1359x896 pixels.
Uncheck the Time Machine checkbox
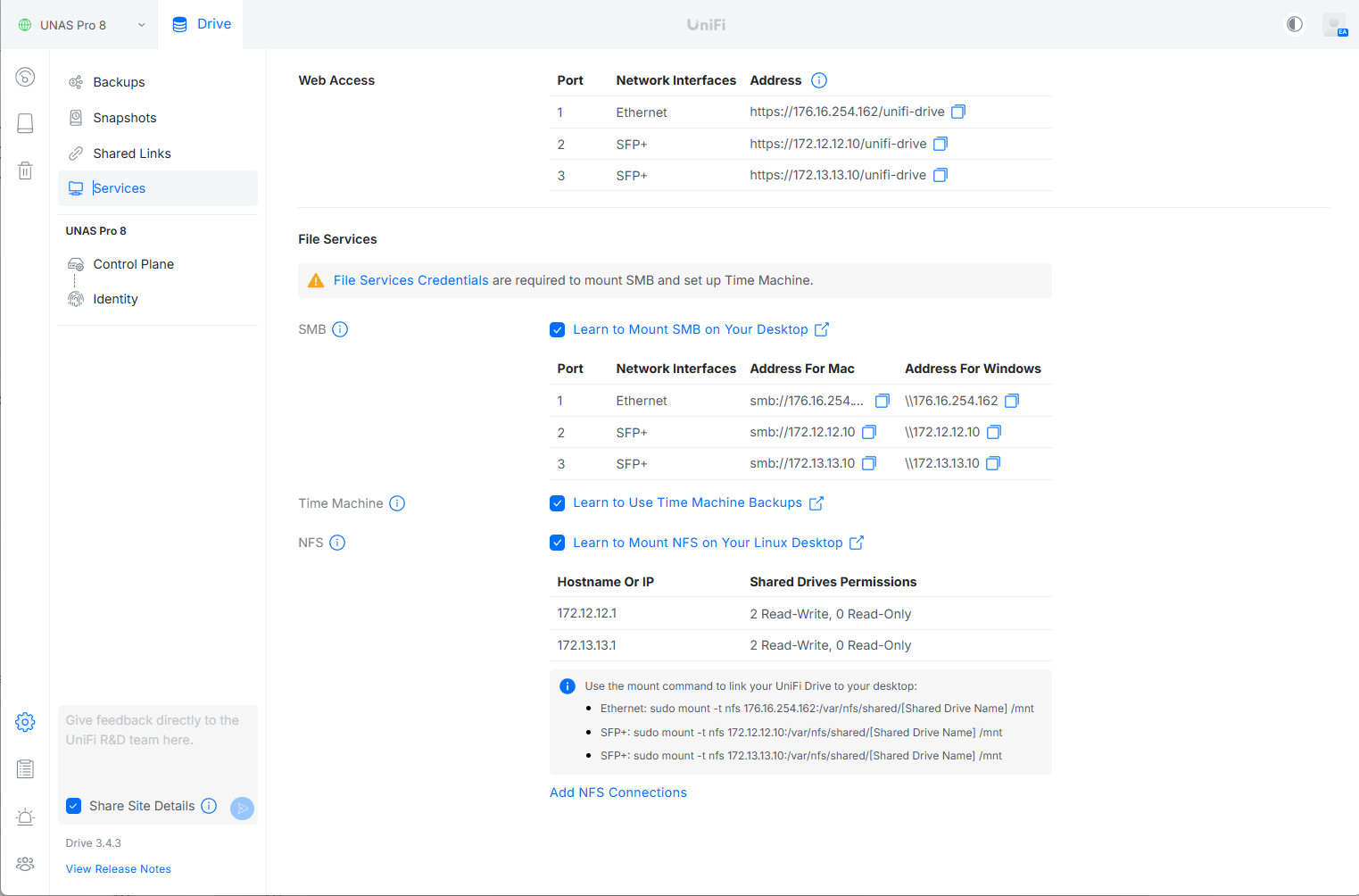(558, 503)
